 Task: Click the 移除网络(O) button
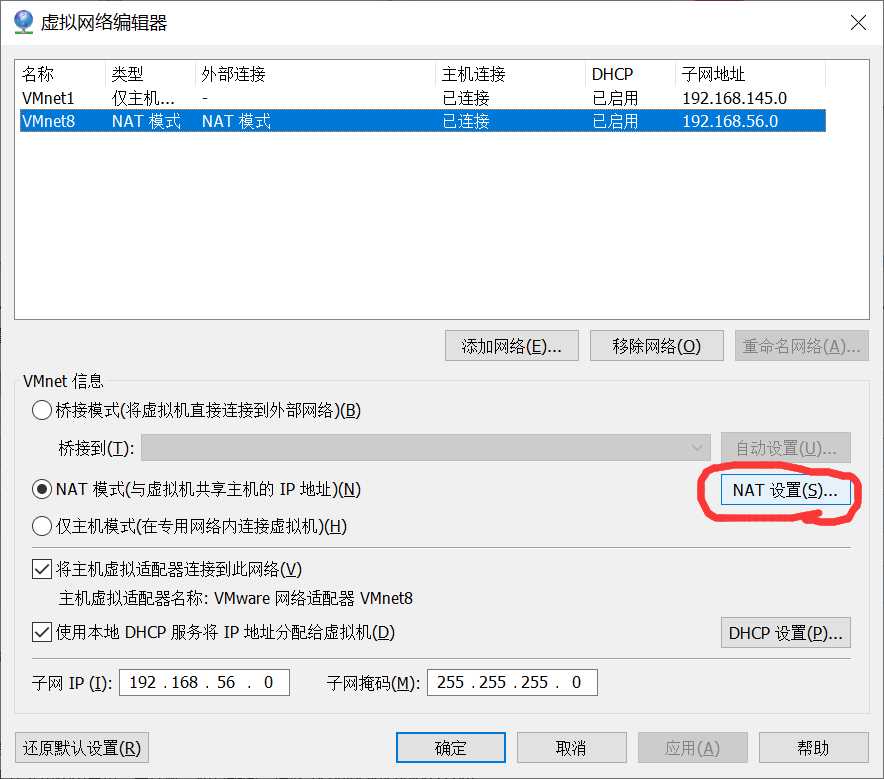point(656,346)
